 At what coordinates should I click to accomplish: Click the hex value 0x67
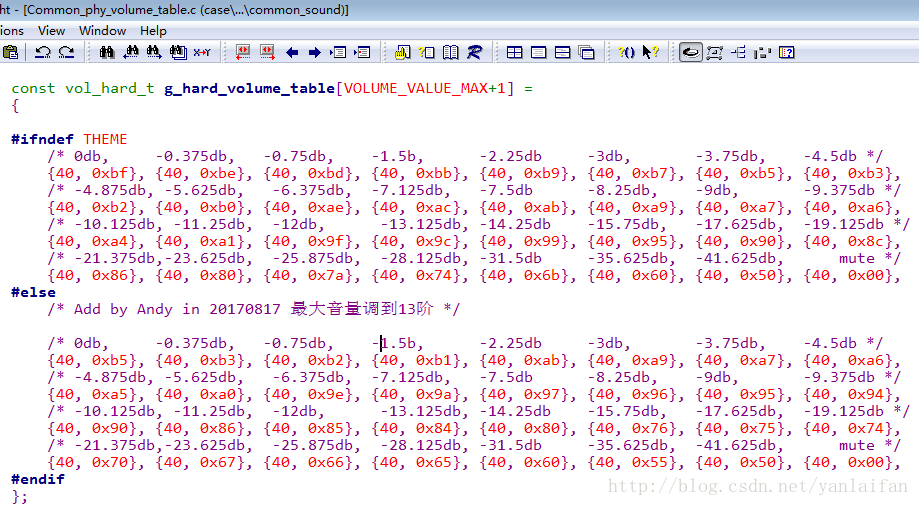pyautogui.click(x=217, y=463)
